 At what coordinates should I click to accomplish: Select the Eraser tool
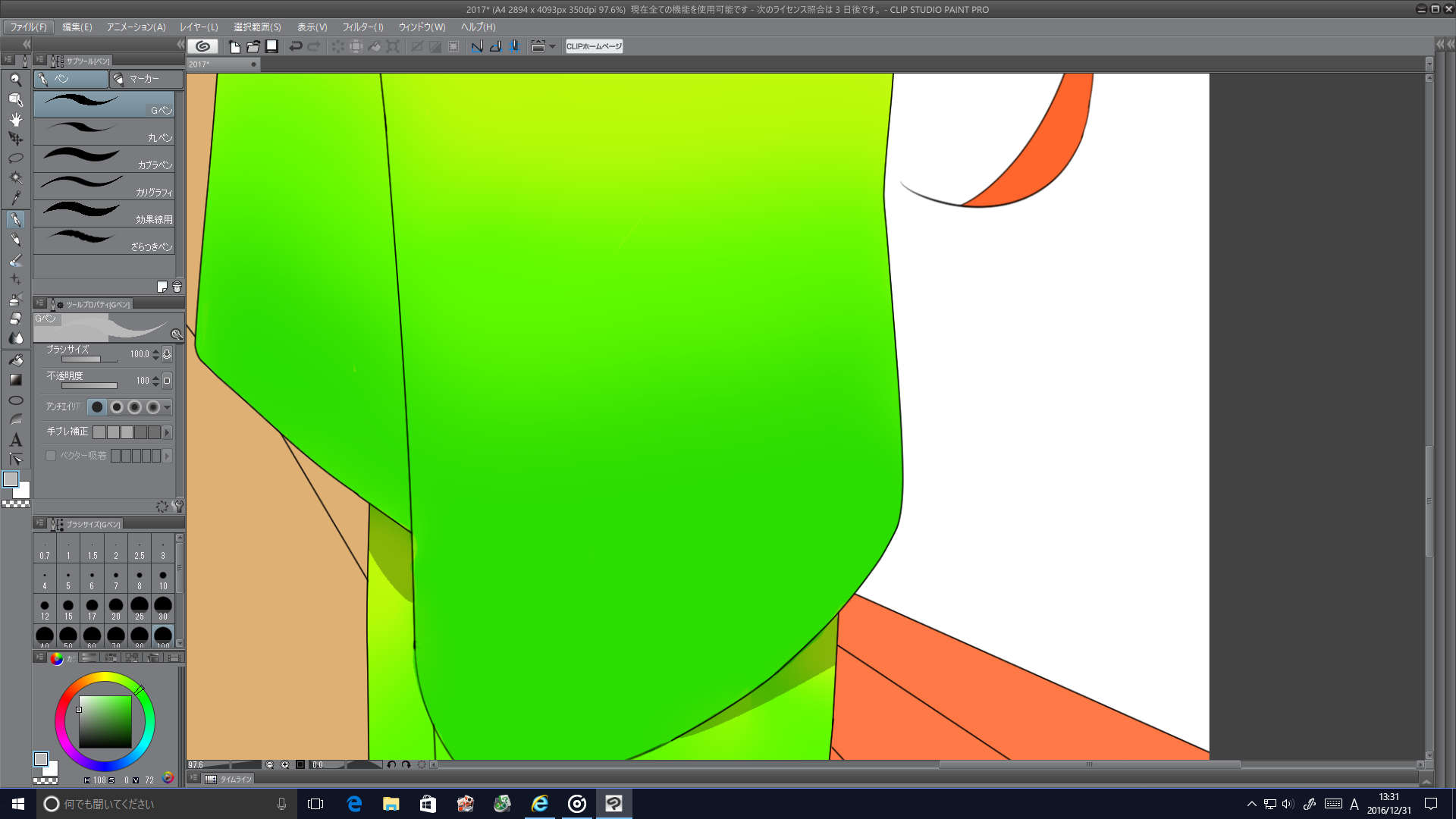pyautogui.click(x=15, y=318)
